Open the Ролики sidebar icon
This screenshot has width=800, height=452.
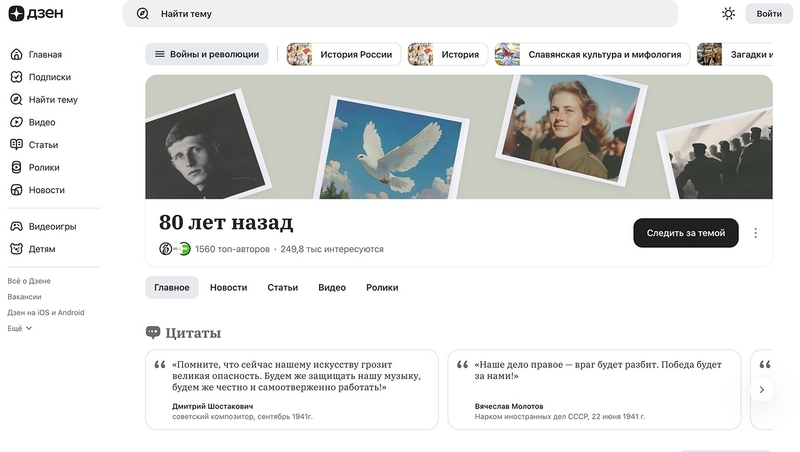click(x=17, y=167)
